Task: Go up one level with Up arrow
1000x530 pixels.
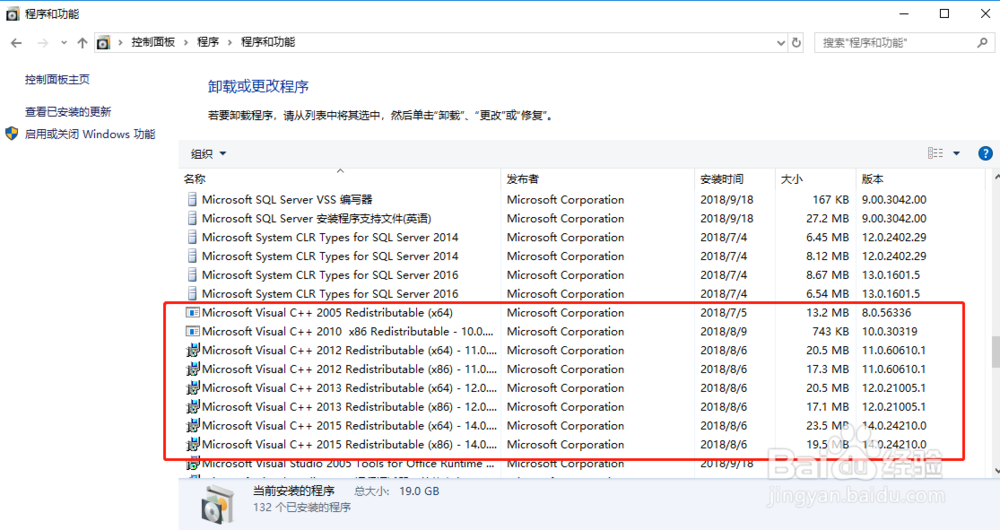Action: coord(82,43)
